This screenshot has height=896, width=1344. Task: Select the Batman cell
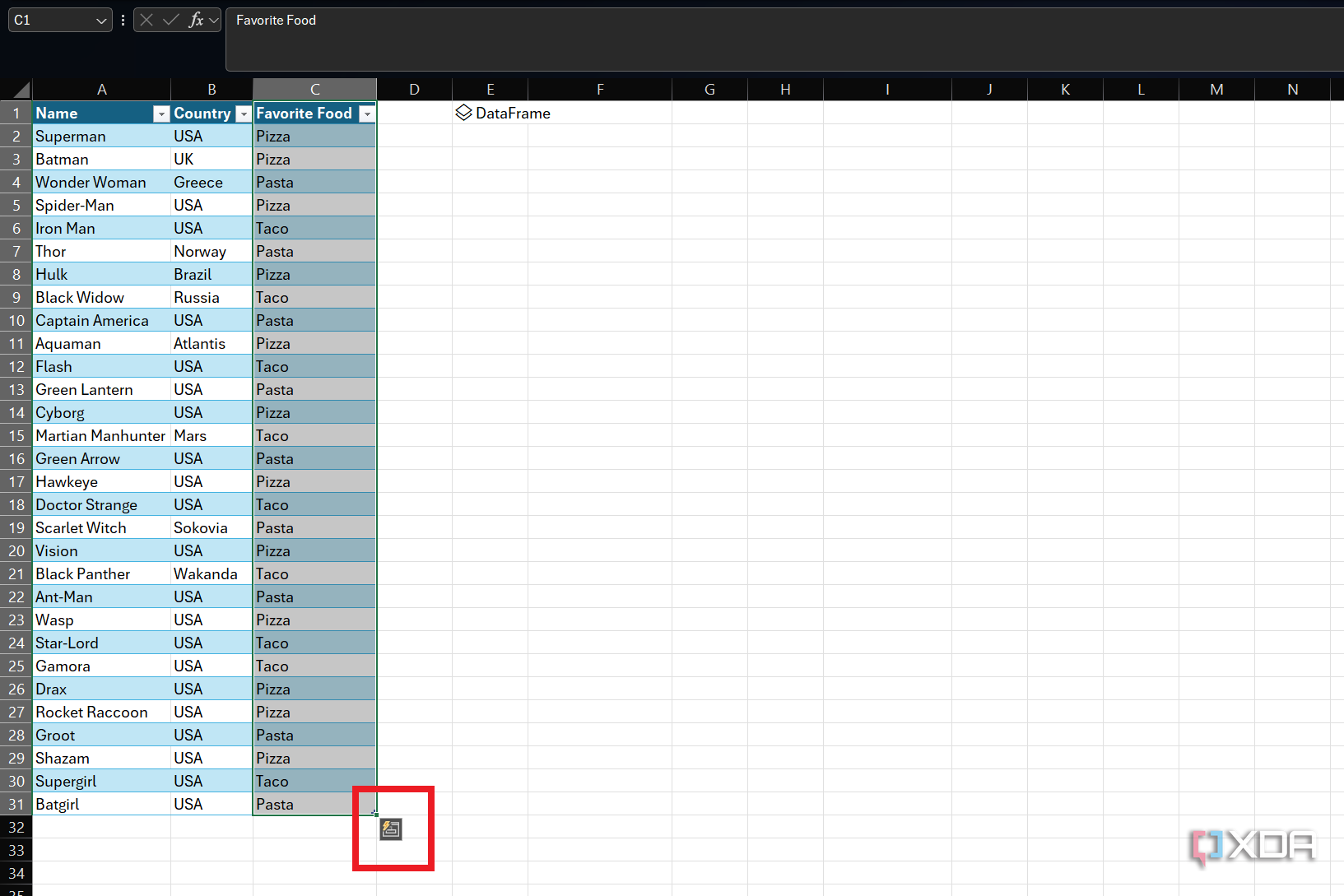(x=101, y=159)
